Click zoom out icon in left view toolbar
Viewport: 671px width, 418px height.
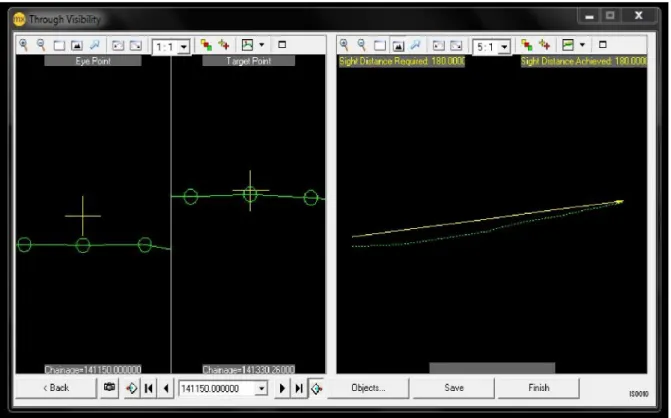click(x=41, y=45)
